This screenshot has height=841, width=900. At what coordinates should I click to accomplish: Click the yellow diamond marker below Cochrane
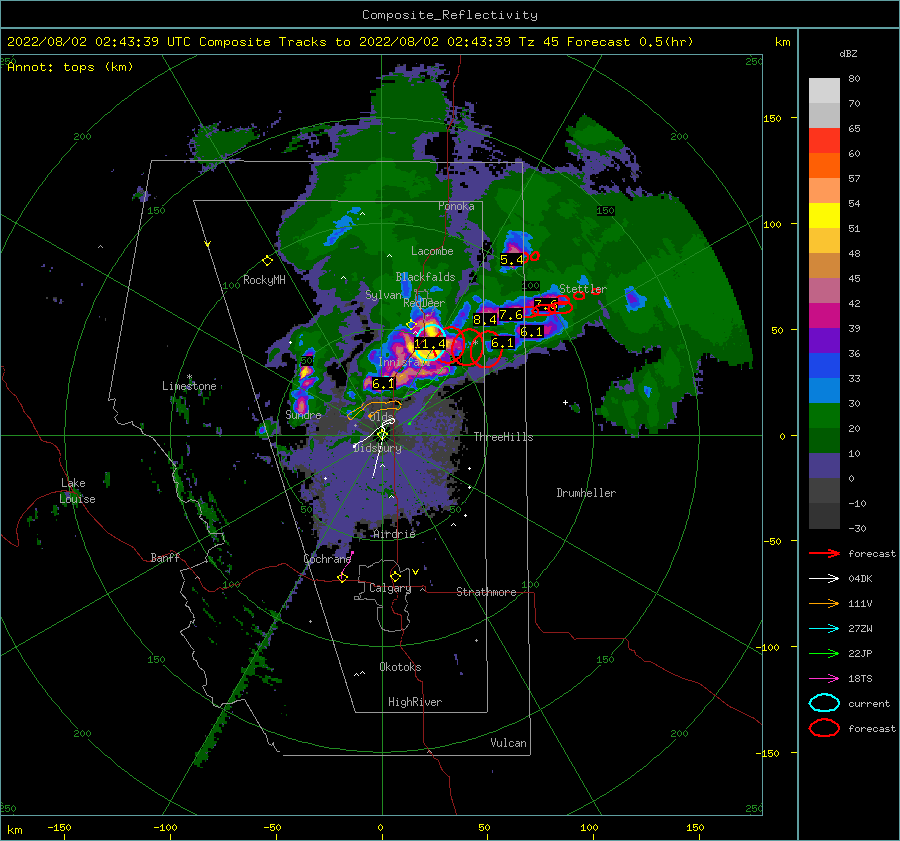point(343,578)
